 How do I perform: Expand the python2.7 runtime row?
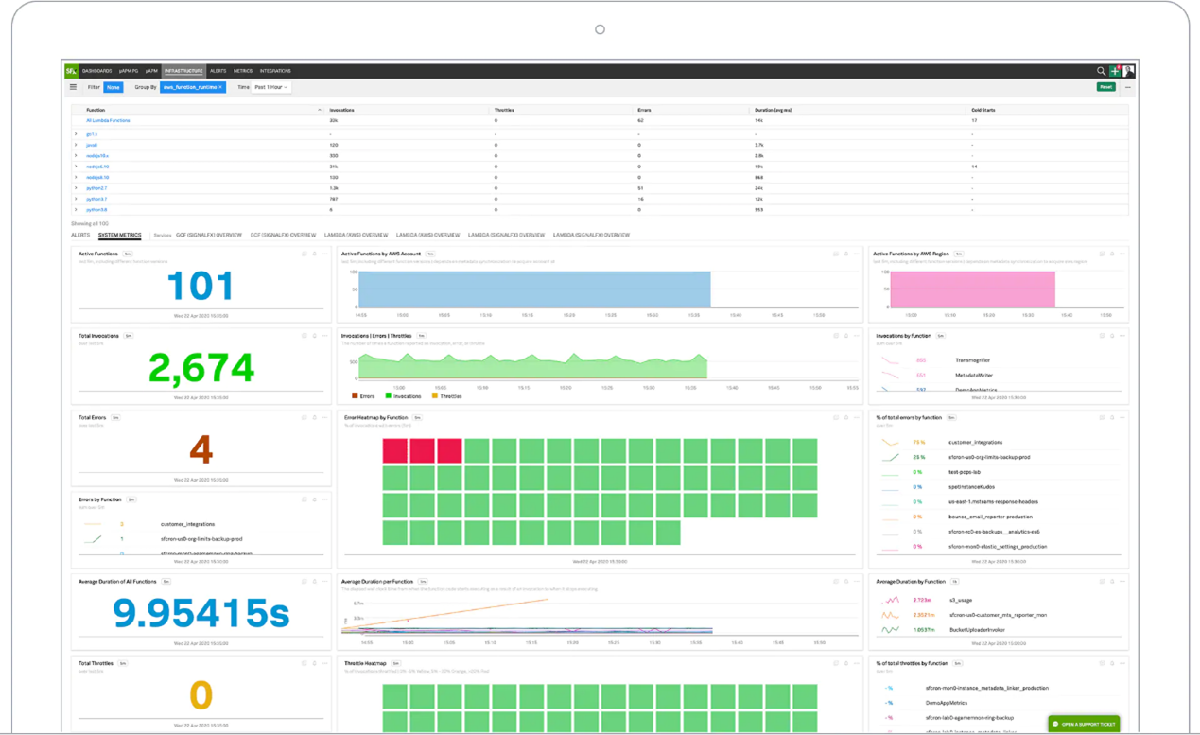(76, 187)
